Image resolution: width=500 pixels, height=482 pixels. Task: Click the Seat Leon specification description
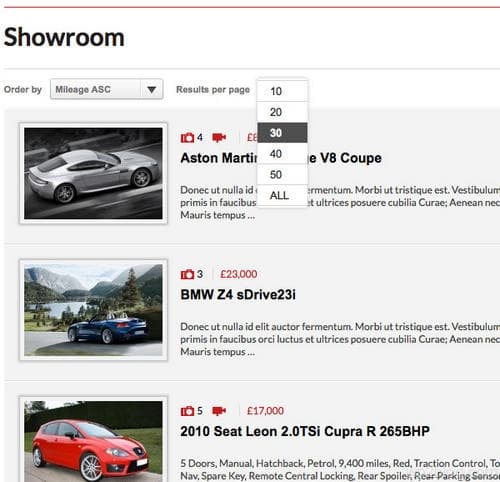(x=340, y=469)
